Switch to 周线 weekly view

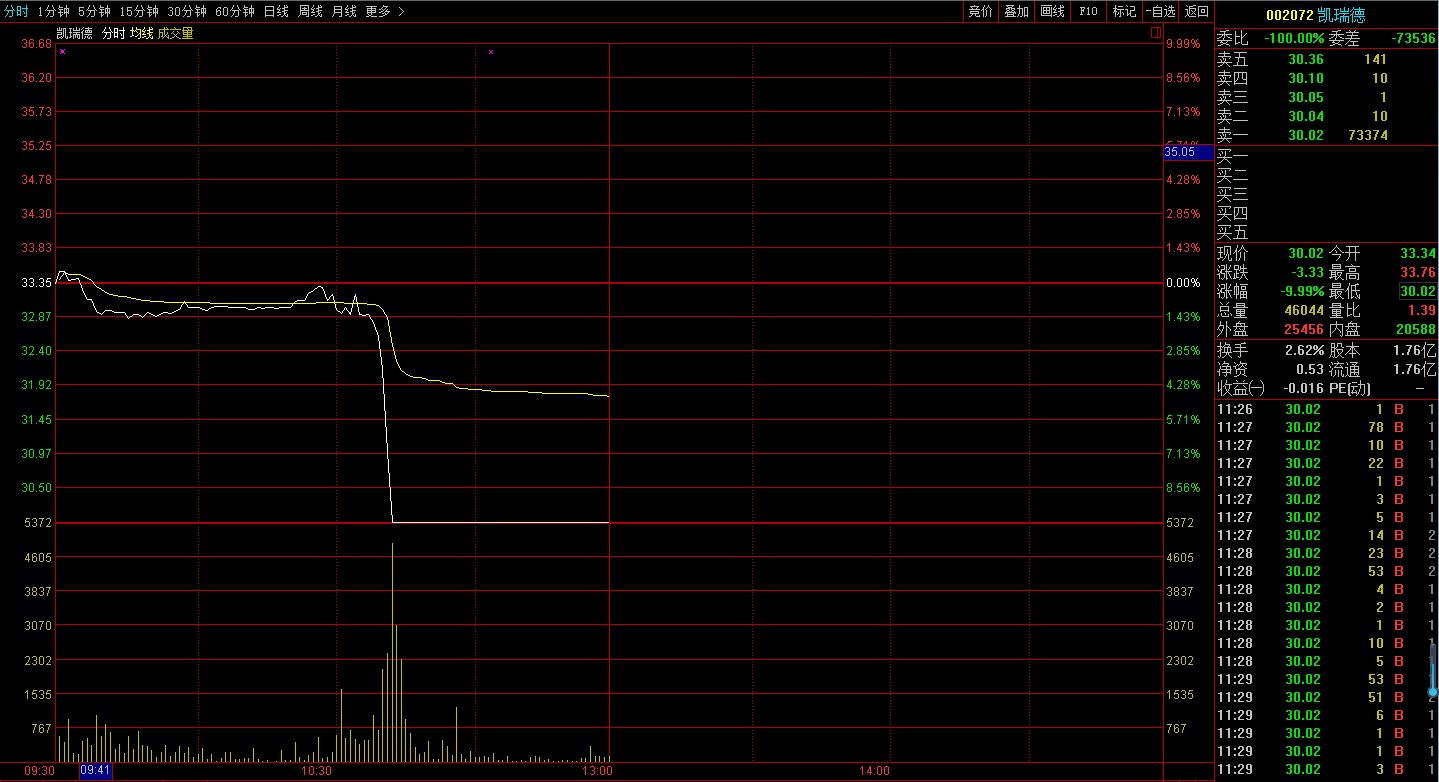(310, 11)
